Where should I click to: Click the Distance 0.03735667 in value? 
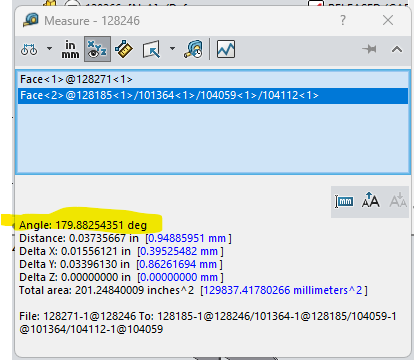79,238
